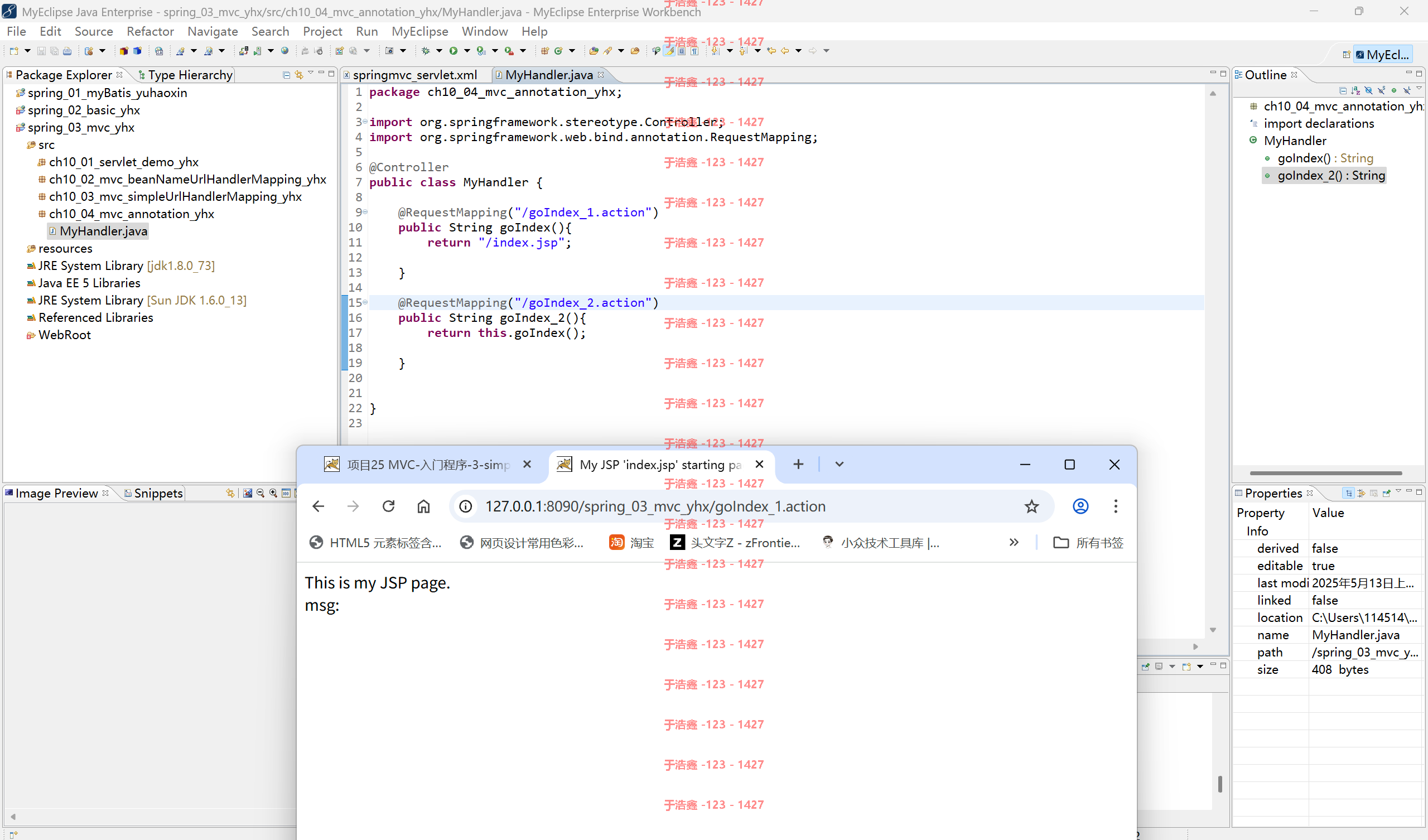
Task: Expand more bookmarks with double chevron
Action: 1014,542
